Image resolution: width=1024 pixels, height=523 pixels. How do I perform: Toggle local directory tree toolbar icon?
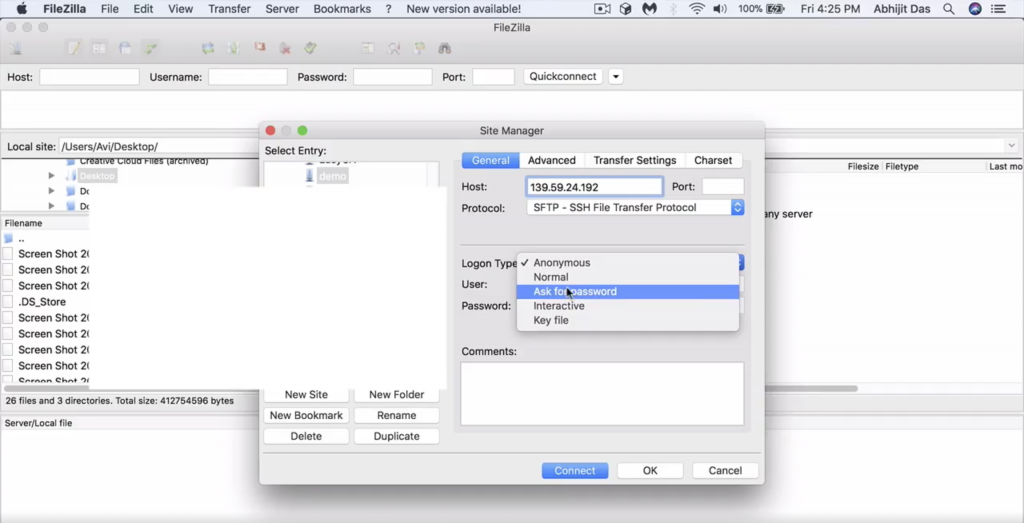coord(99,48)
